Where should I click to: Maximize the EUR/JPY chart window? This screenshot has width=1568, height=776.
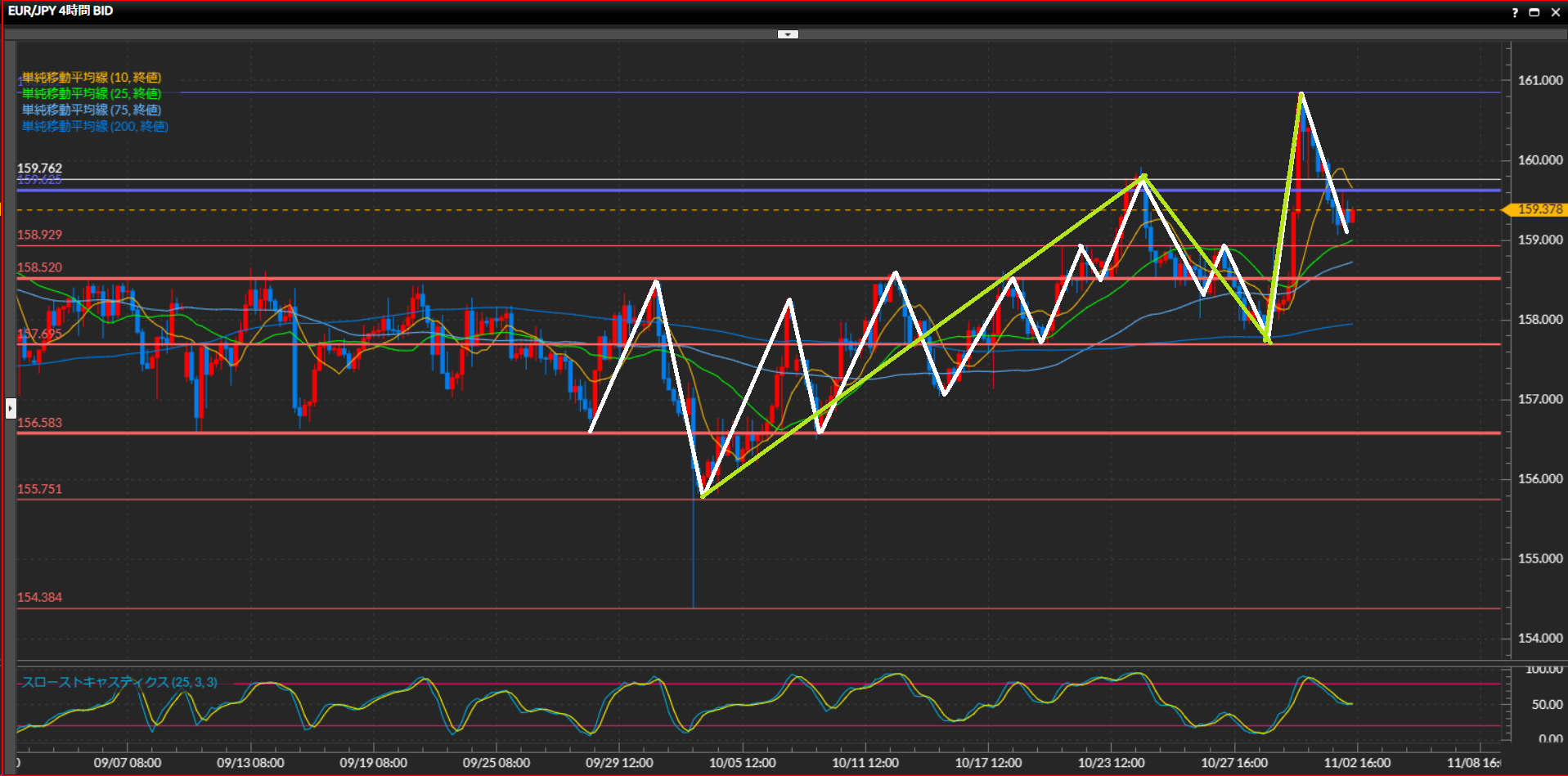click(x=1534, y=12)
